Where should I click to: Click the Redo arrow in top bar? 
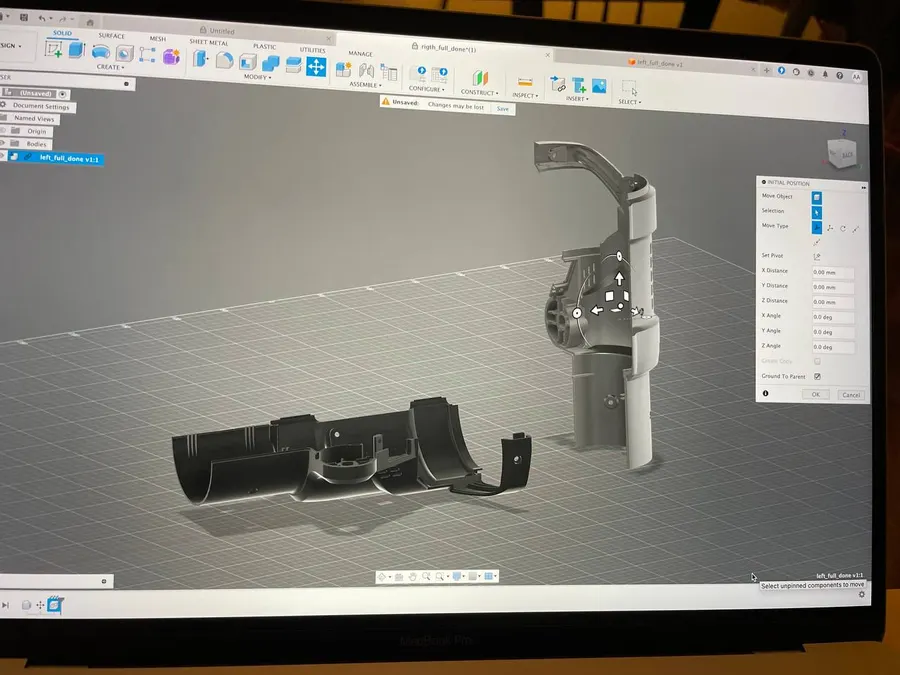click(63, 20)
